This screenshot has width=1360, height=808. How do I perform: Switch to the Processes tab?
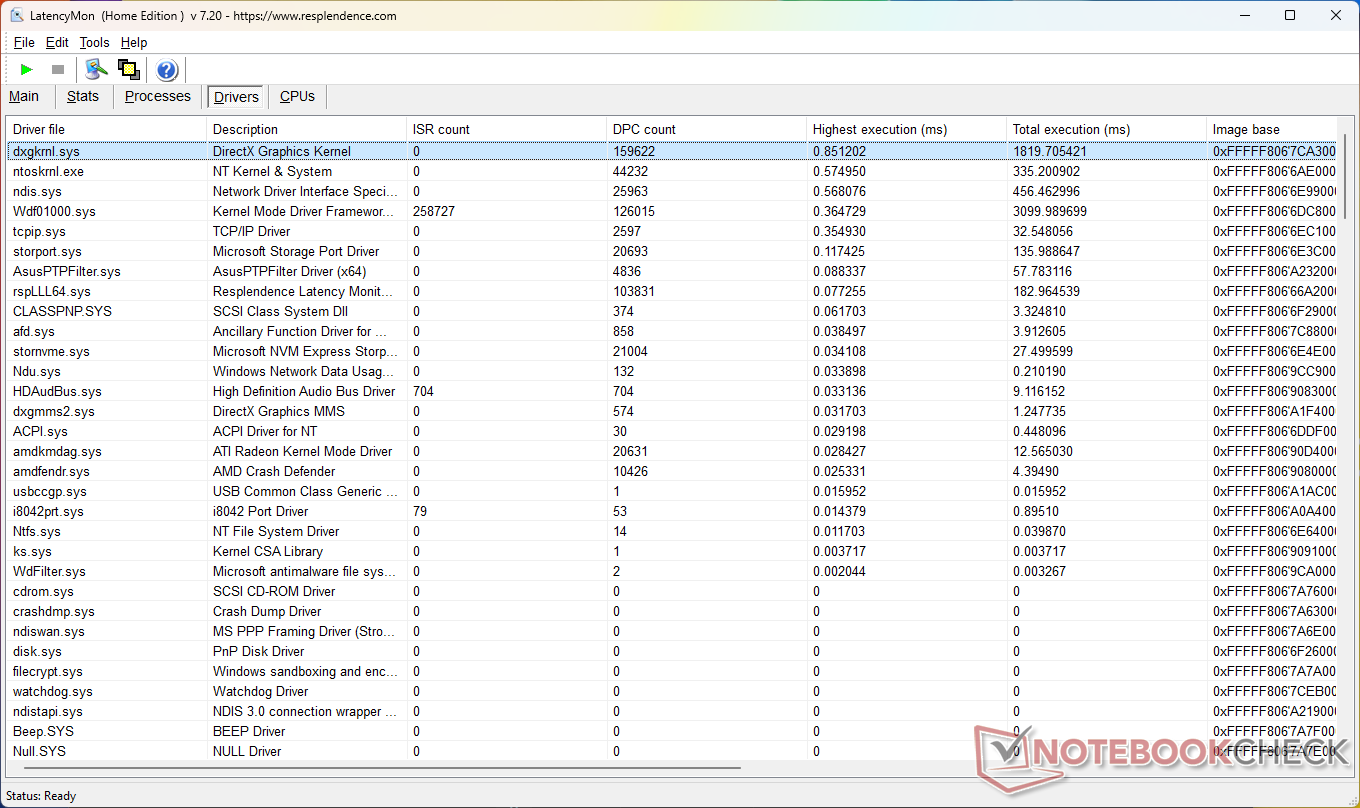coord(157,96)
